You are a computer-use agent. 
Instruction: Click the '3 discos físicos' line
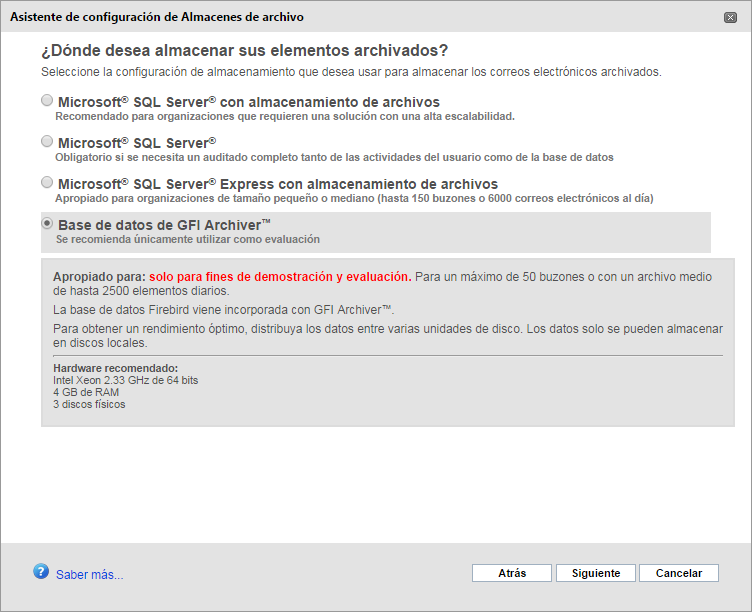point(89,404)
